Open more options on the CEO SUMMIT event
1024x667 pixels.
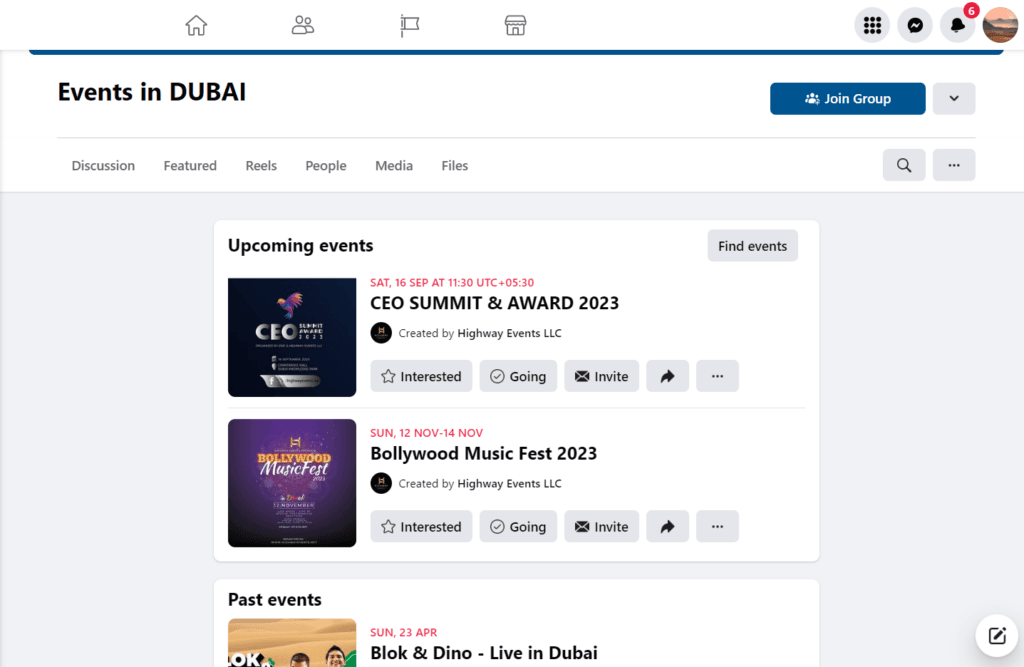[717, 376]
